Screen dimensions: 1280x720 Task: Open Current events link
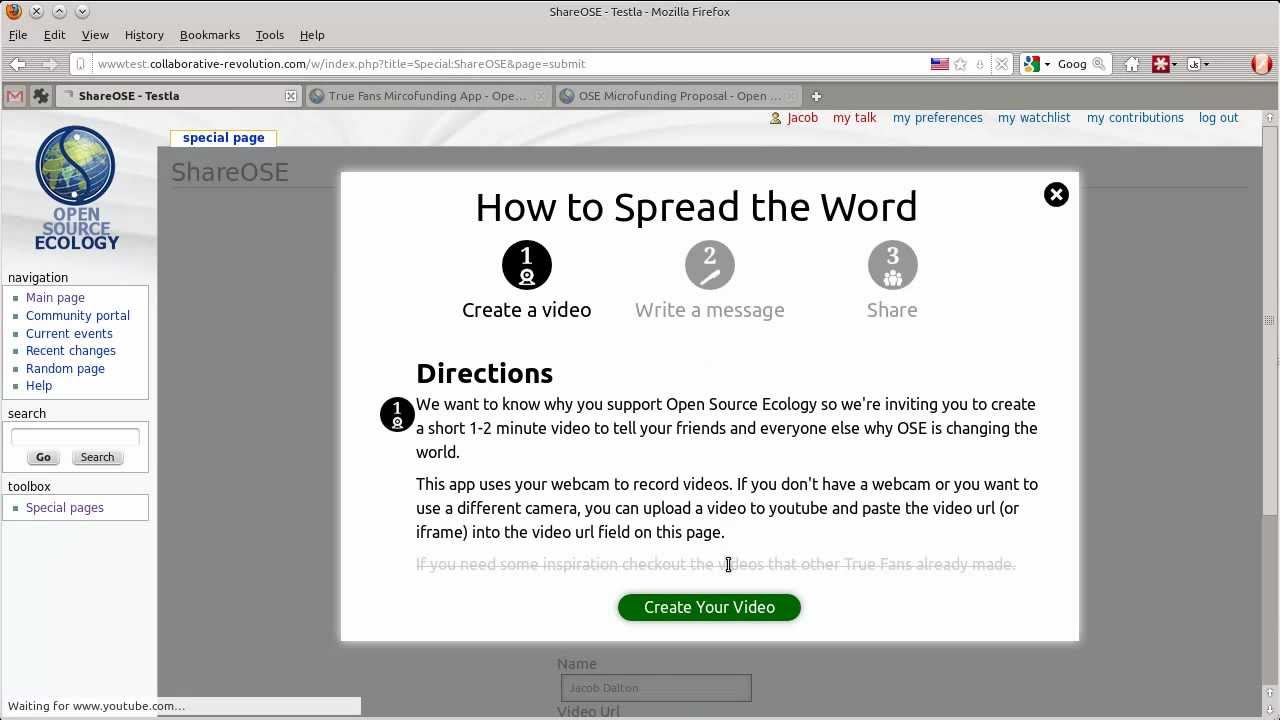[69, 334]
